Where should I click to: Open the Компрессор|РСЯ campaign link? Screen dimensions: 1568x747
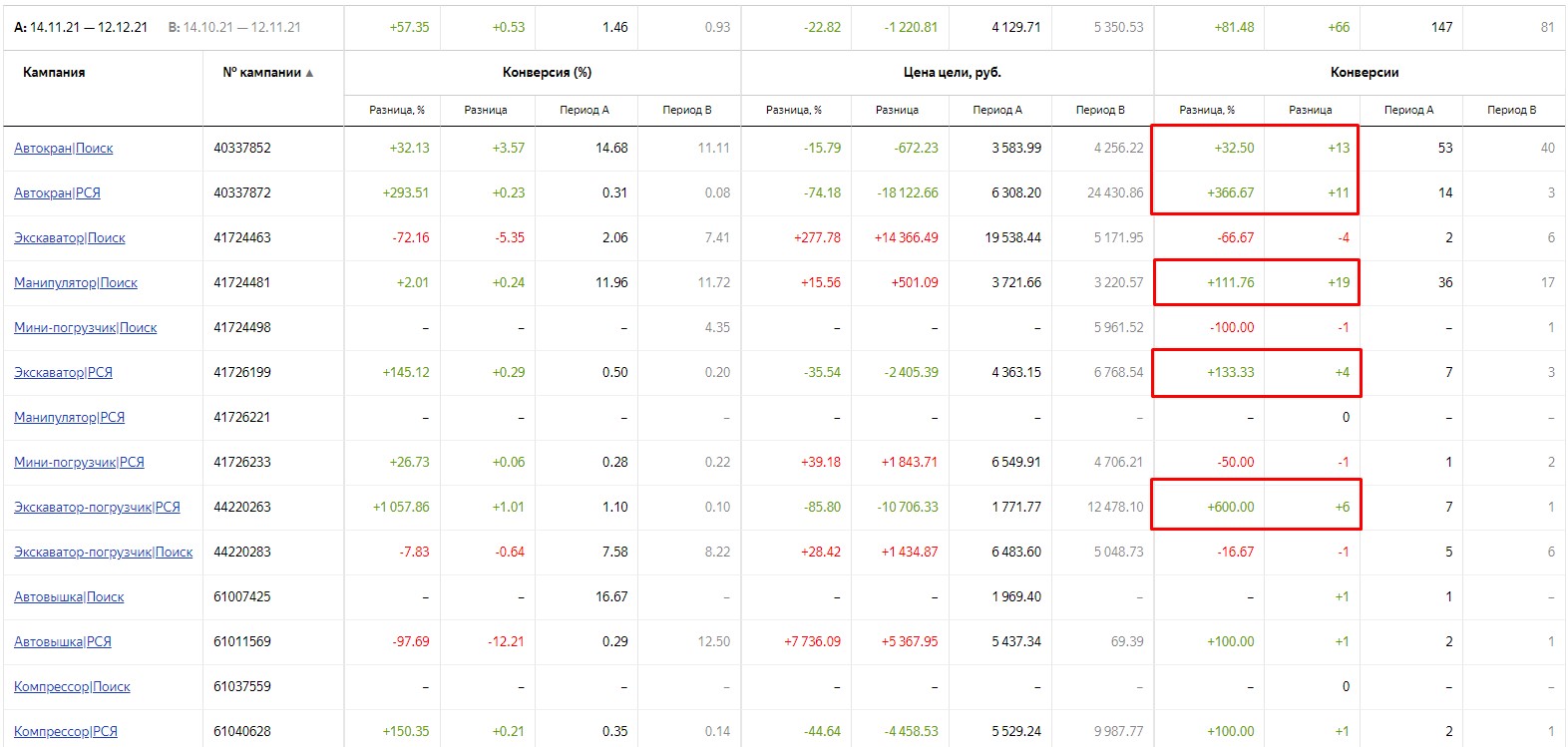pyautogui.click(x=66, y=731)
